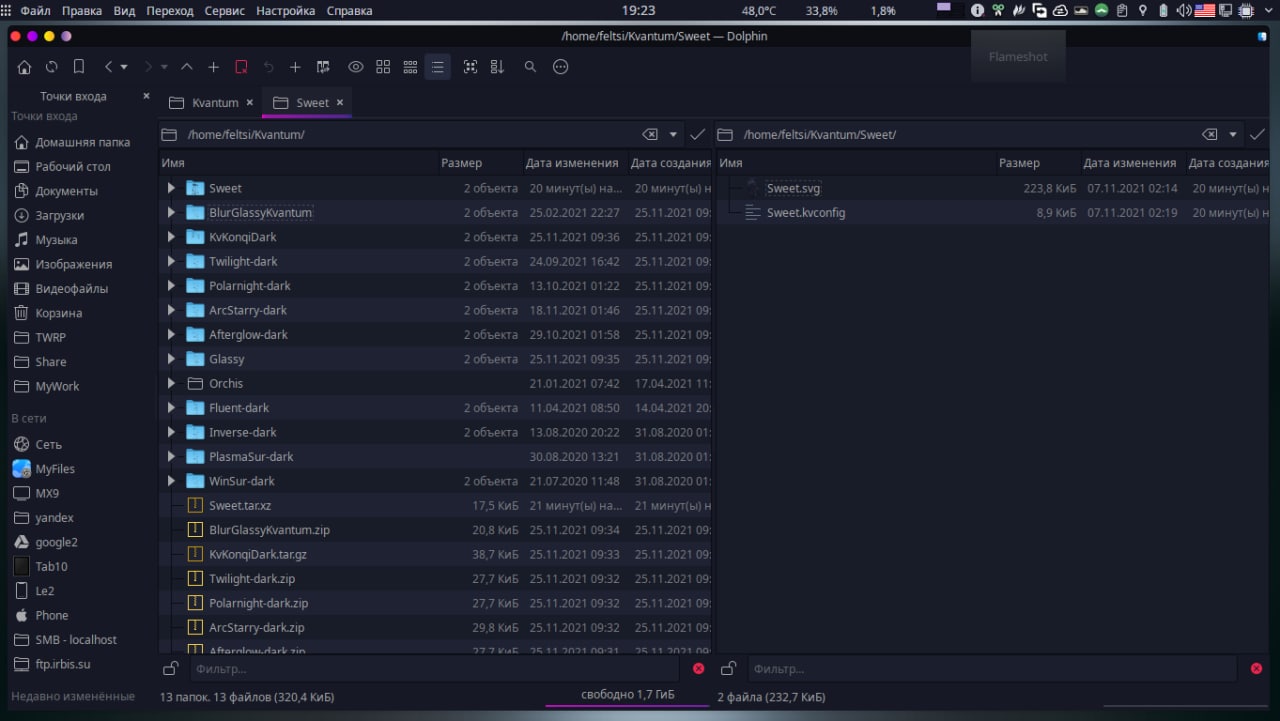Viewport: 1280px width, 721px height.
Task: Open TWRP in the places sidebar
Action: click(50, 338)
